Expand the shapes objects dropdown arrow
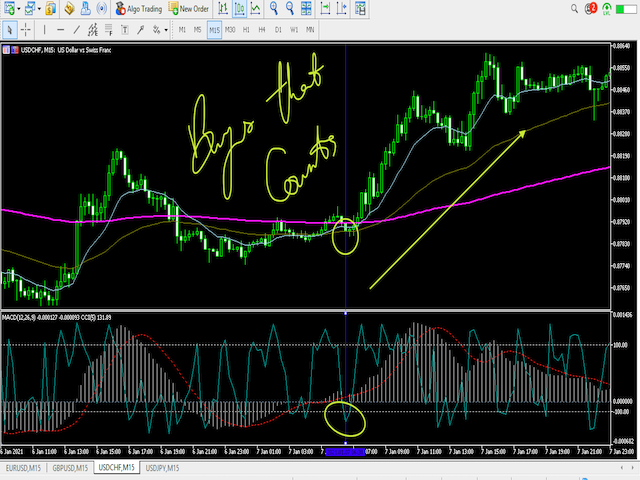 click(x=166, y=30)
